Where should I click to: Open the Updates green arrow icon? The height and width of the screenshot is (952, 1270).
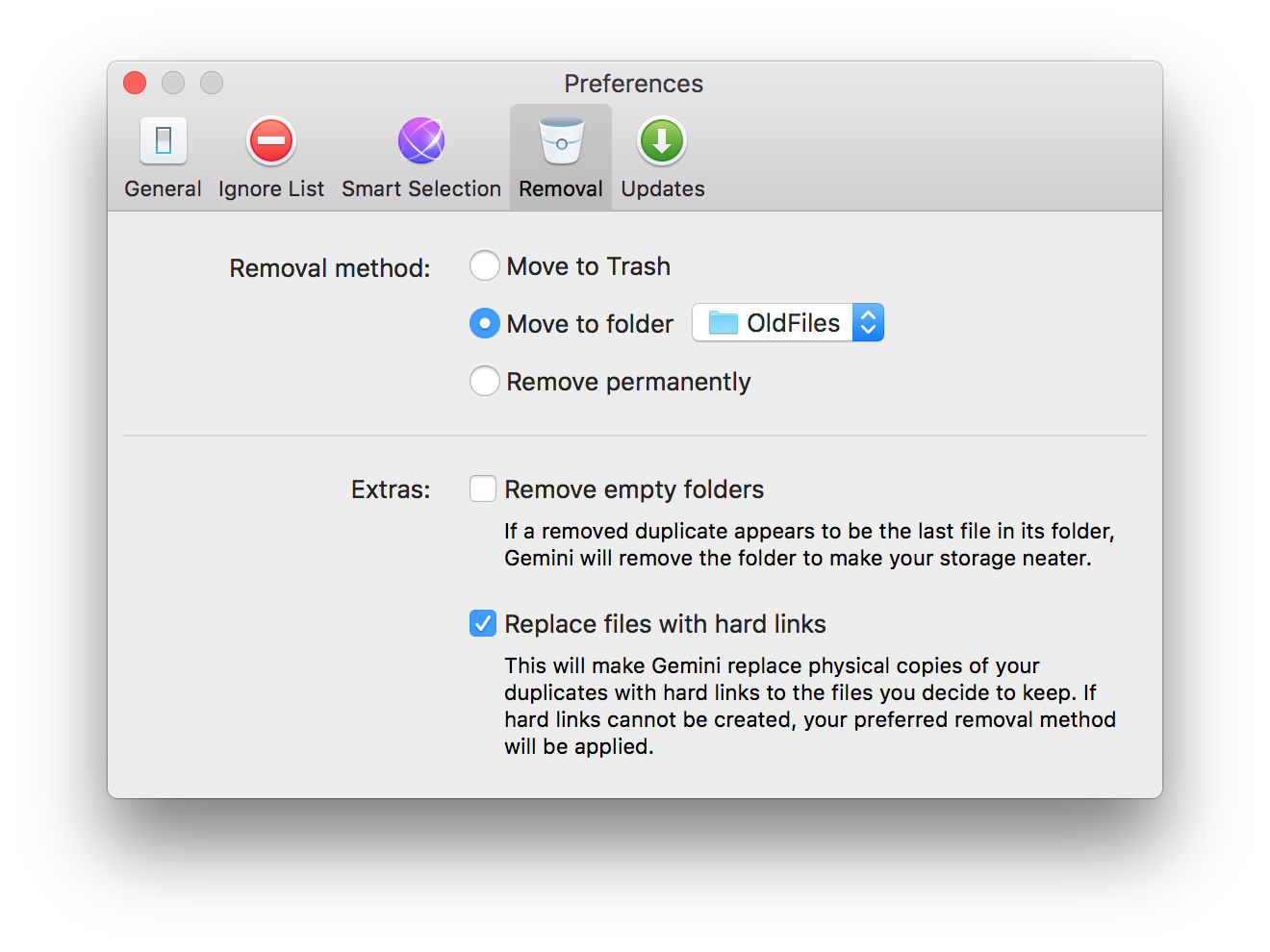click(x=662, y=141)
